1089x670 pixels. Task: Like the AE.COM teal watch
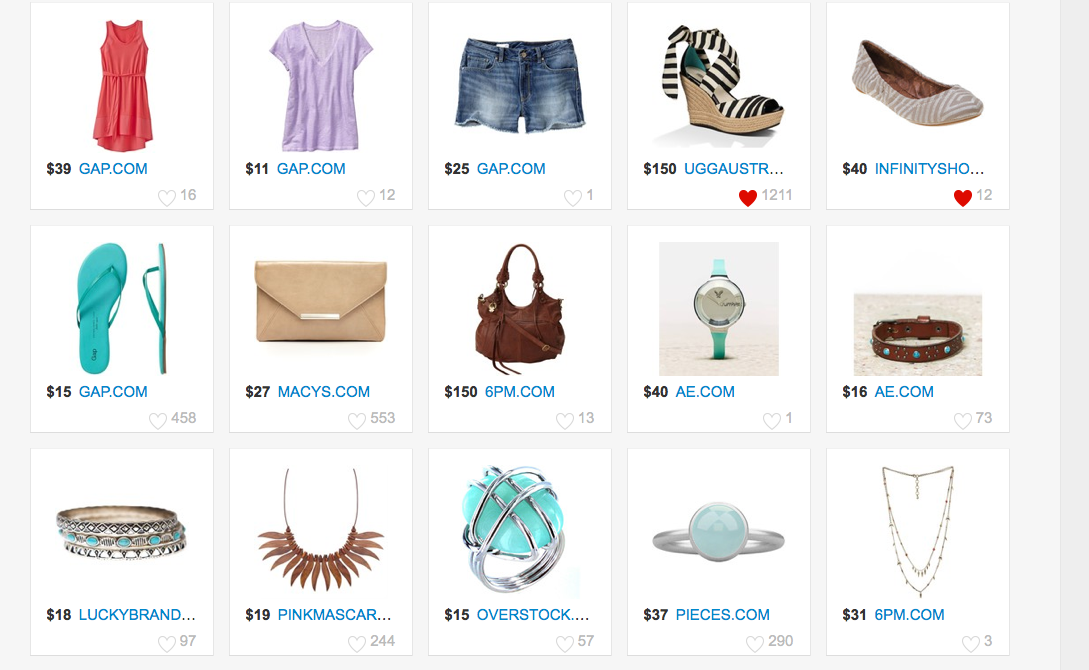click(x=772, y=421)
